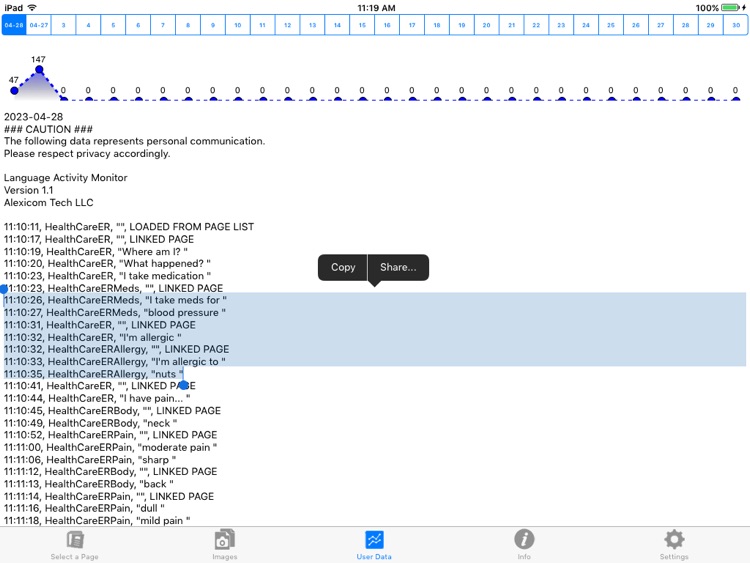Select day 26 in the date strip

tap(636, 25)
